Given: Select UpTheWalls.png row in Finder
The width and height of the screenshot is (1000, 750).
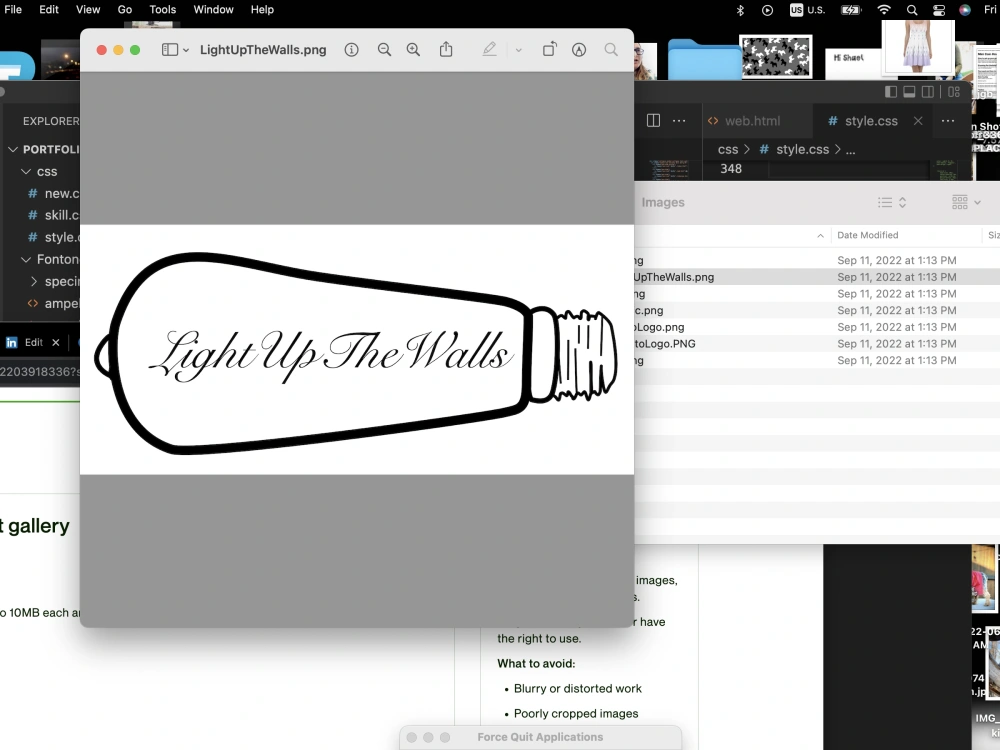Looking at the screenshot, I should tap(817, 277).
